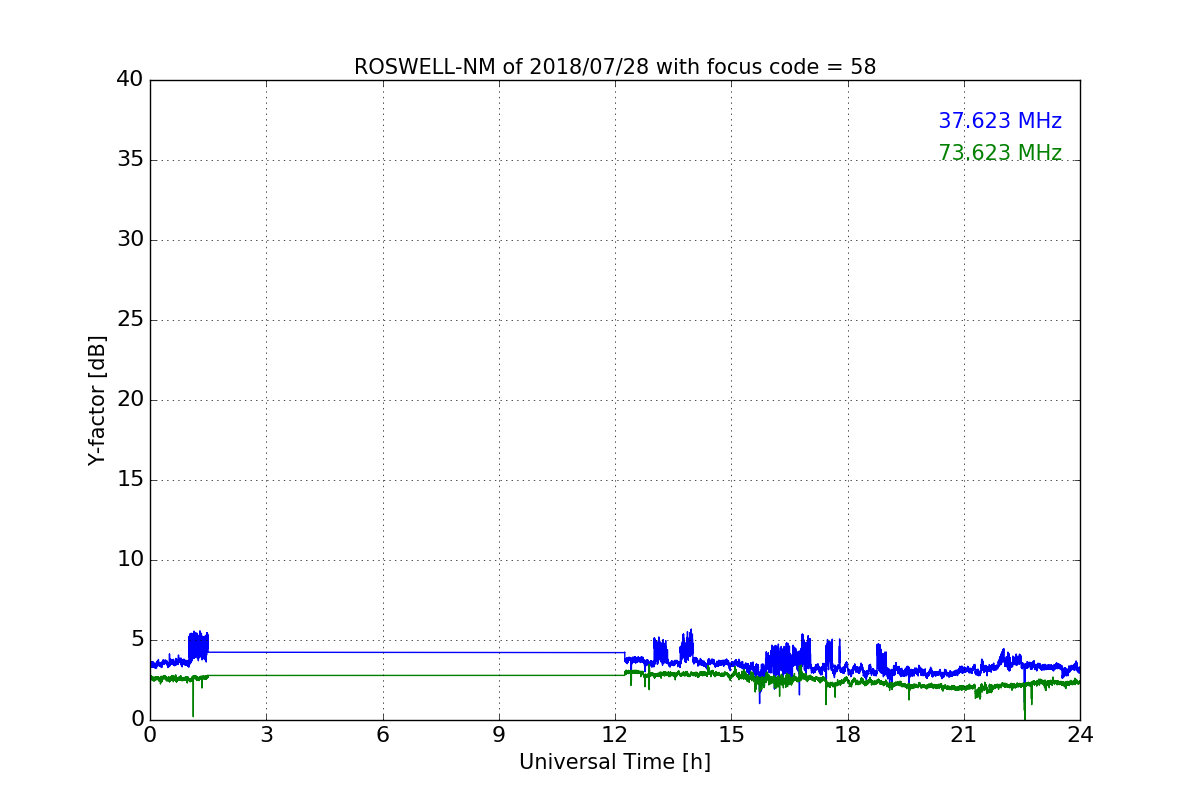Click y-axis tick label '35'
Screen dimensions: 1200x800
point(130,160)
